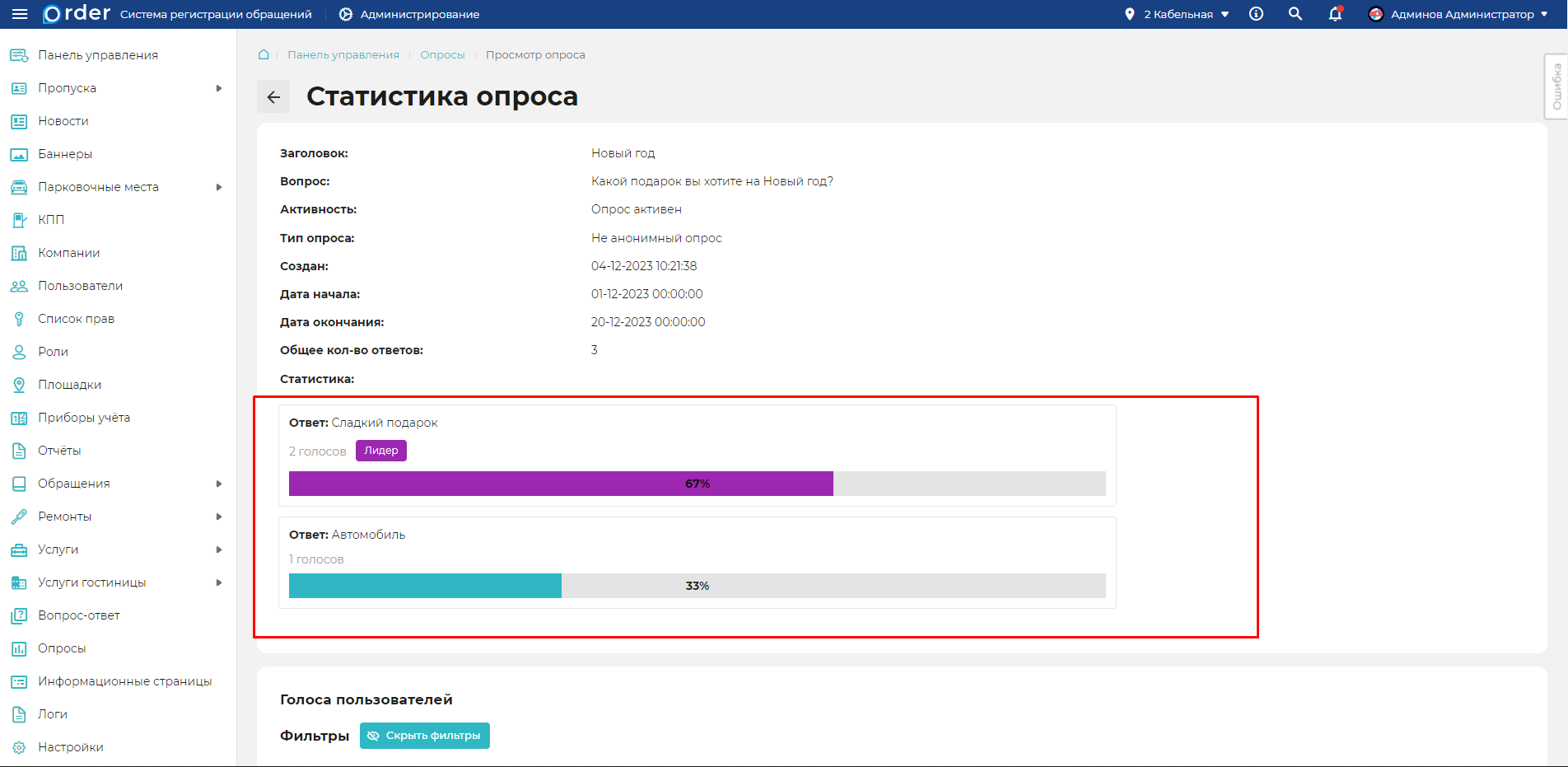This screenshot has height=767, width=1568.
Task: Click the info circle icon in header
Action: click(1256, 14)
